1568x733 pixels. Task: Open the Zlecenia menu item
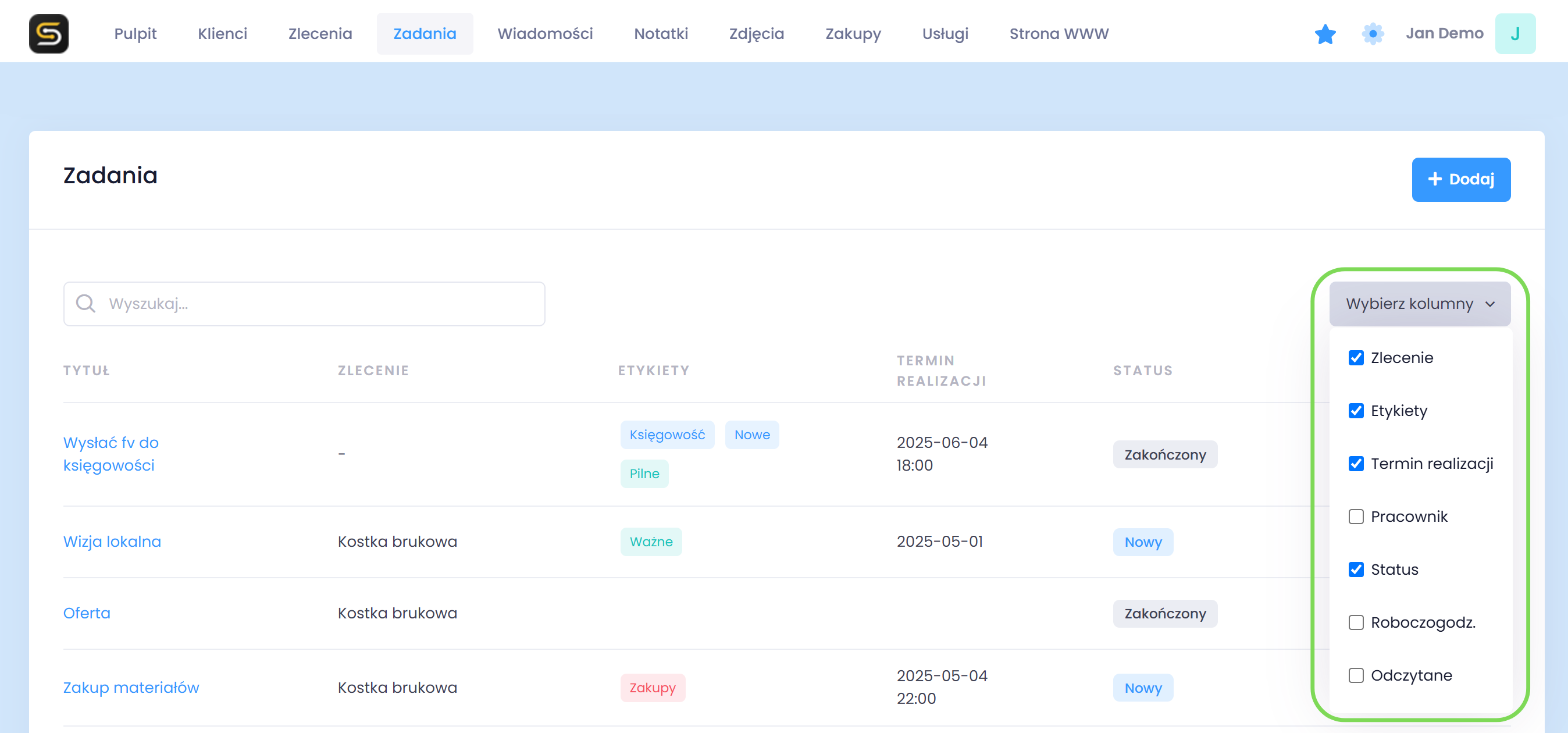(x=320, y=34)
